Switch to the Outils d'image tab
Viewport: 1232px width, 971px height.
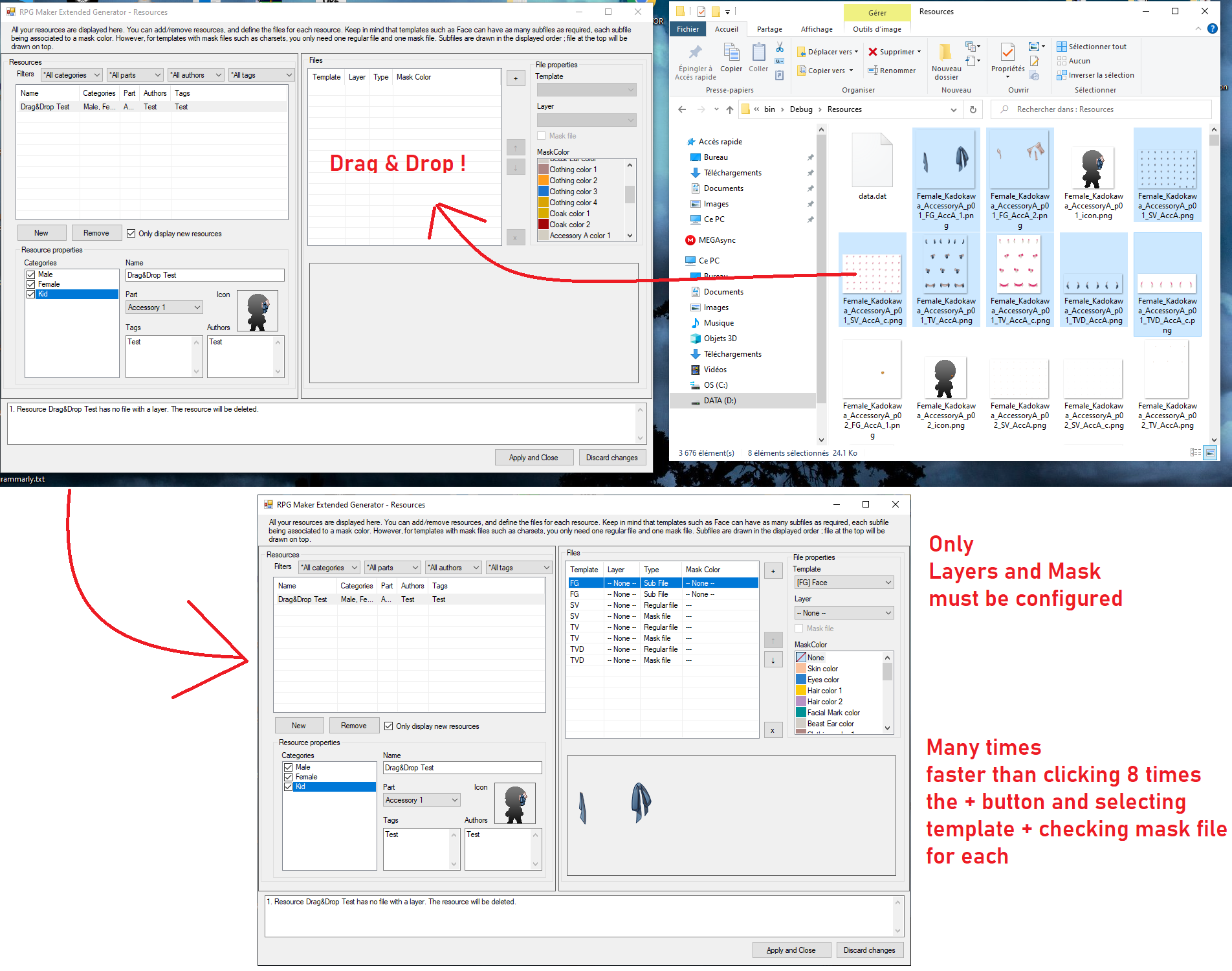tap(877, 29)
